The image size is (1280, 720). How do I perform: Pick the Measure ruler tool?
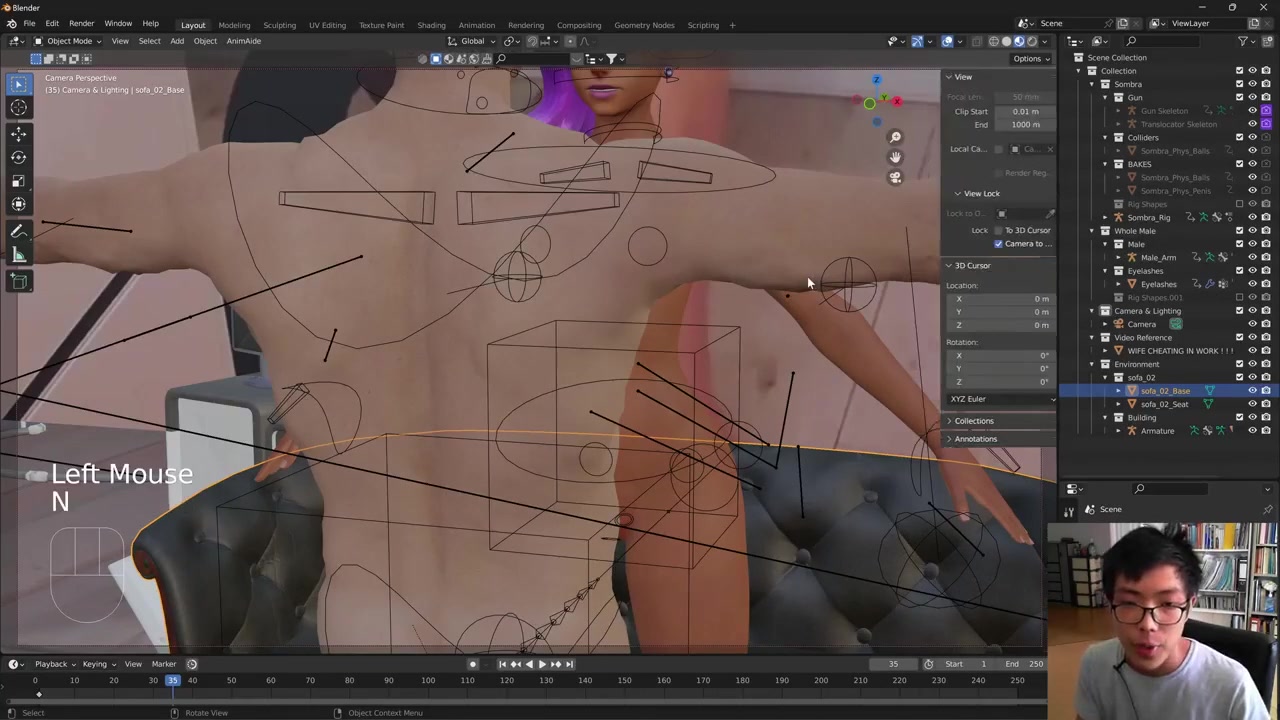coord(18,256)
